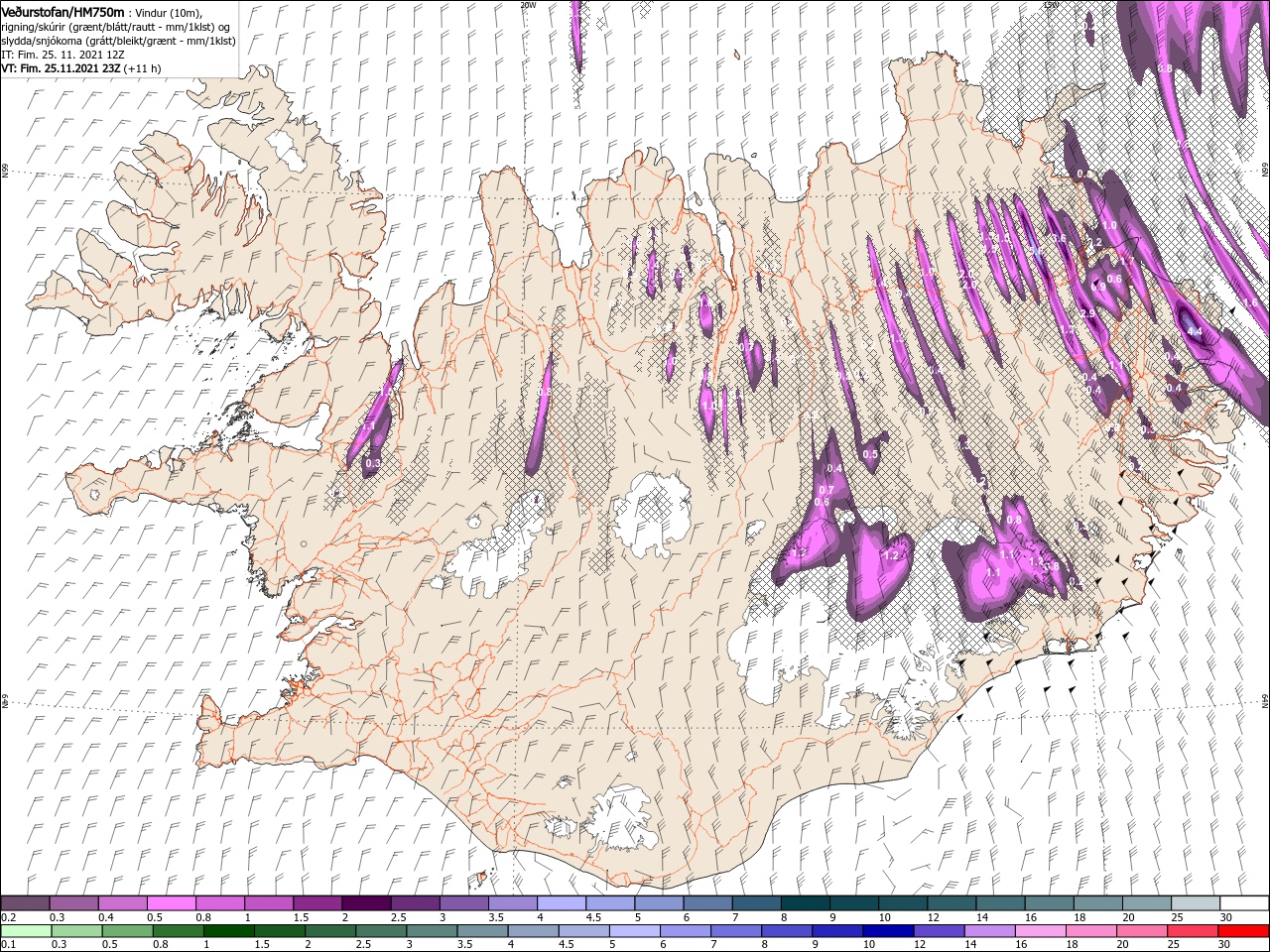1270x952 pixels.
Task: Click the light pink 16–18 swatch in the lower legend row
Action: [x=1040, y=931]
